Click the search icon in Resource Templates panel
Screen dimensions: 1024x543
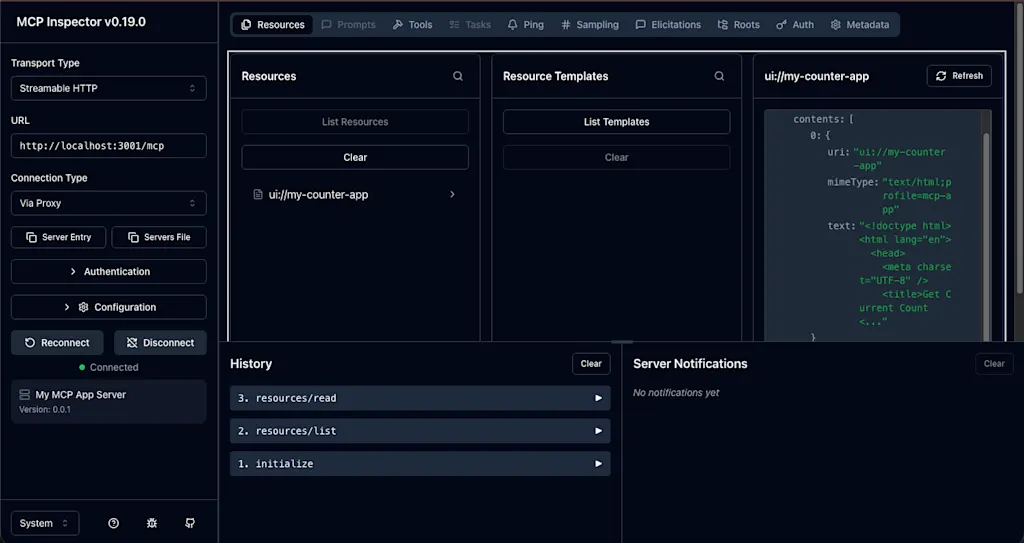coord(719,76)
